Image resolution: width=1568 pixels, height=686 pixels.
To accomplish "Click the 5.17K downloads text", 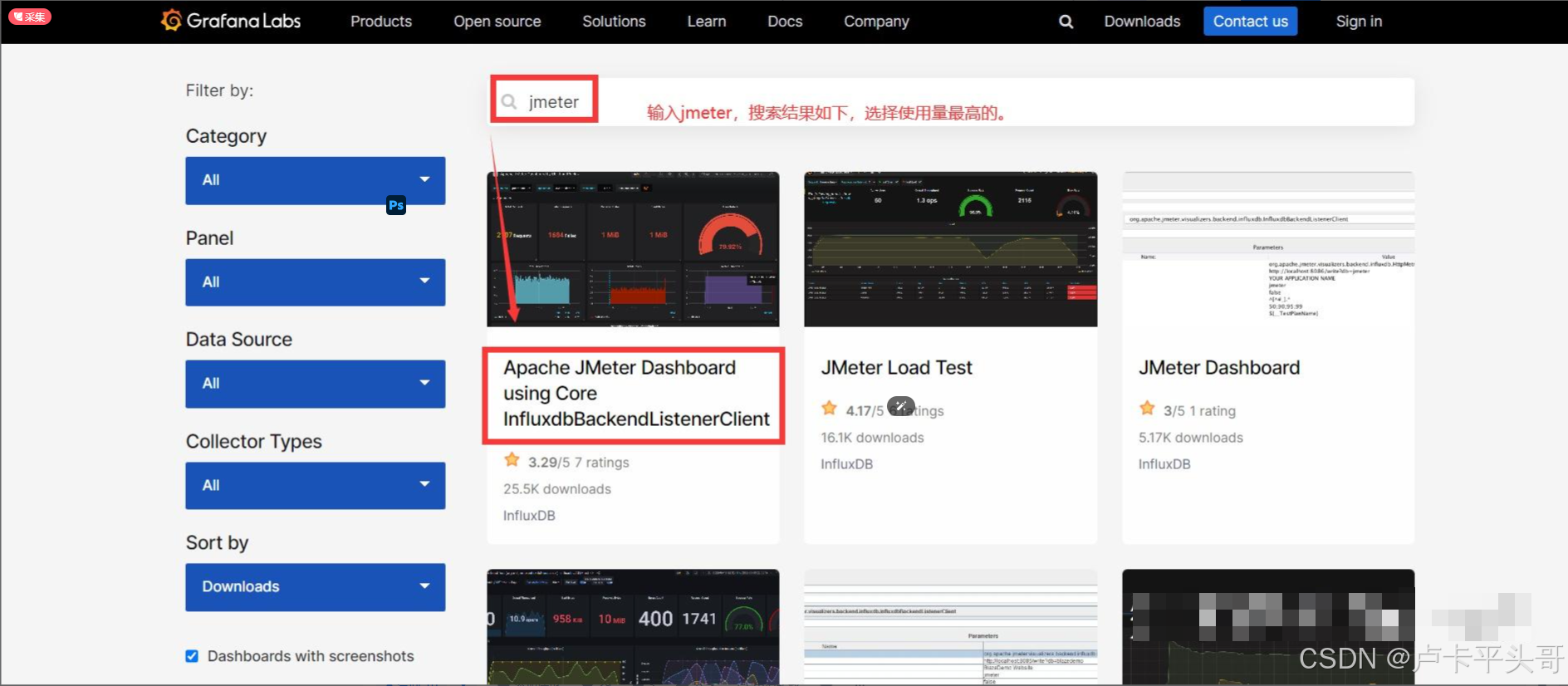I will point(1191,438).
